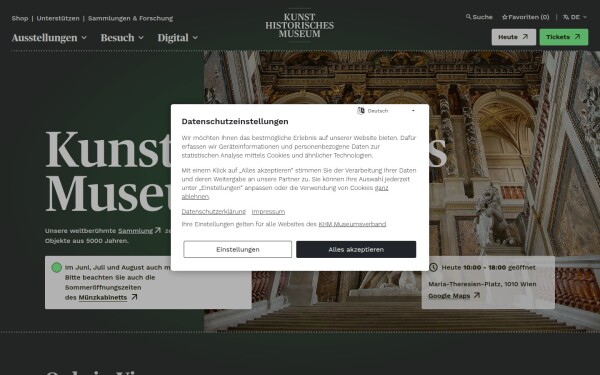Image resolution: width=600 pixels, height=375 pixels.
Task: Open Sammlungen & Forschung
Action: pyautogui.click(x=130, y=18)
